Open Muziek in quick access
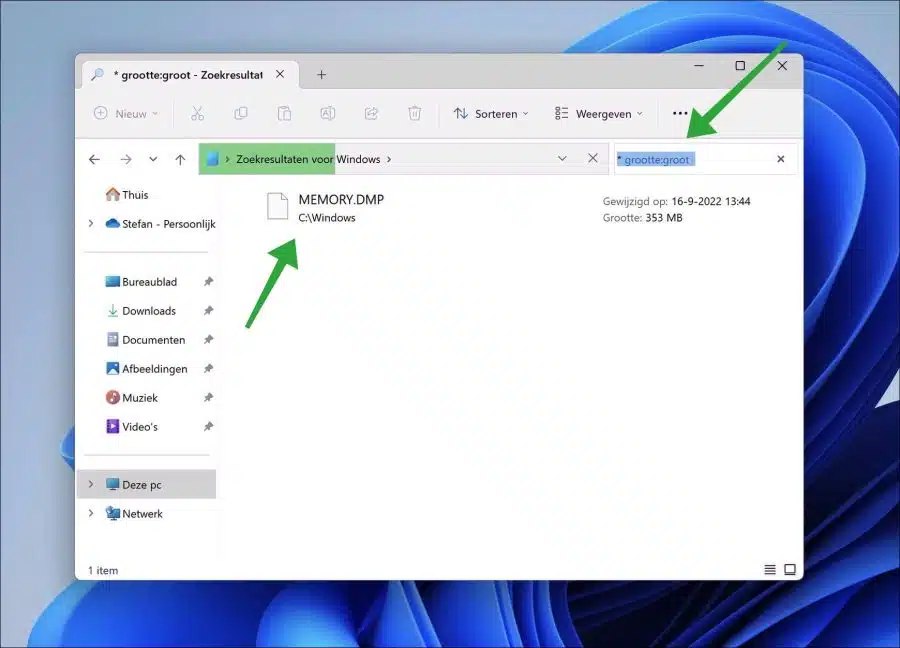Image resolution: width=900 pixels, height=648 pixels. click(131, 398)
